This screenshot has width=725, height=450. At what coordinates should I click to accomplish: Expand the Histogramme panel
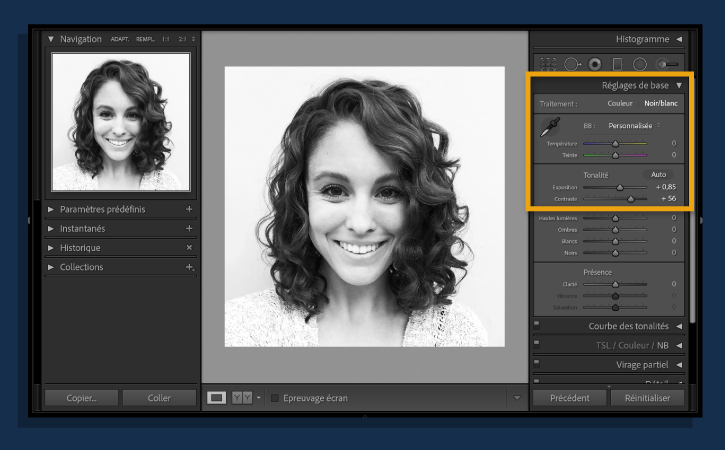679,39
